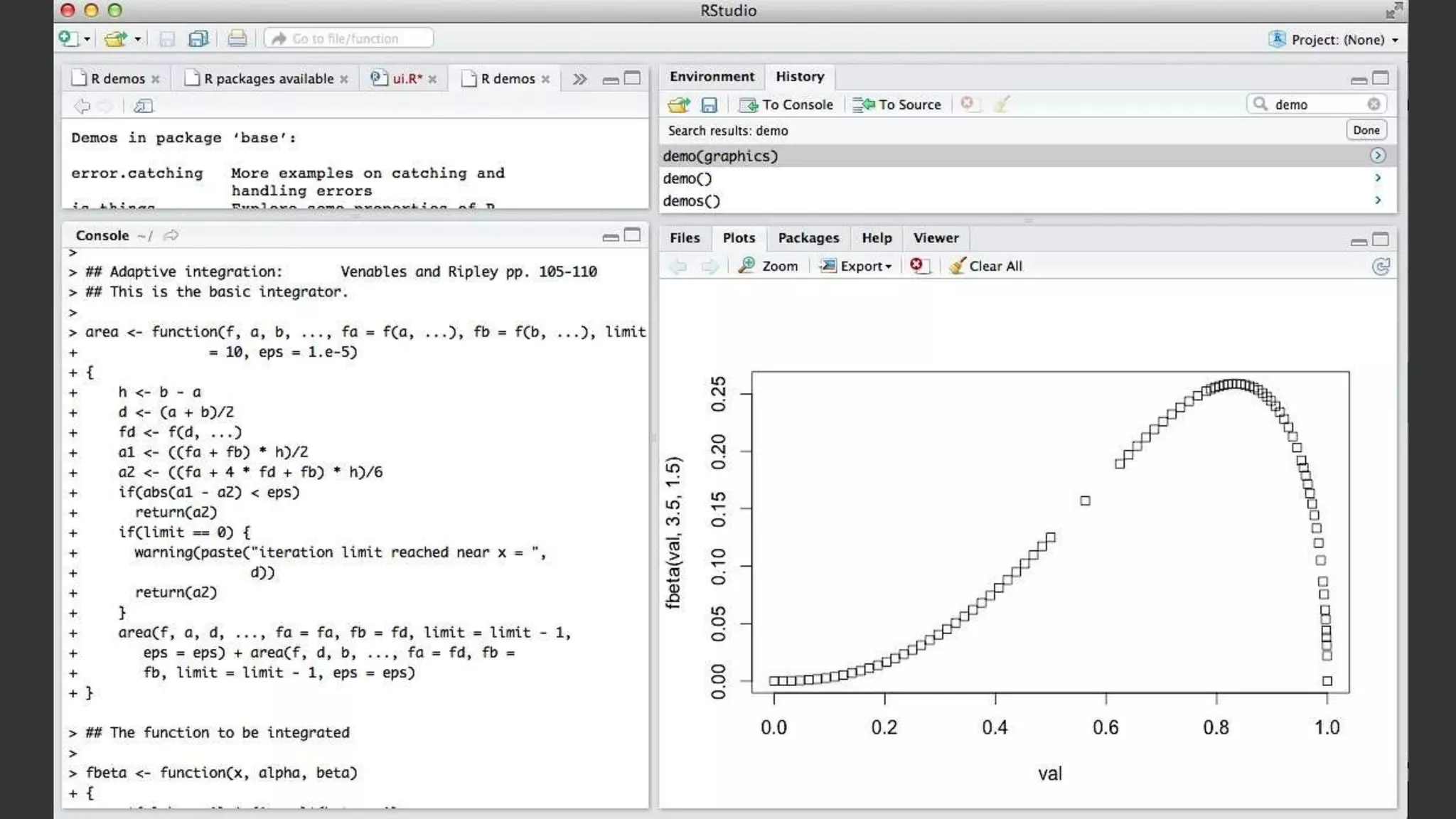This screenshot has height=819, width=1456.
Task: Send selected history To Console
Action: coord(786,105)
